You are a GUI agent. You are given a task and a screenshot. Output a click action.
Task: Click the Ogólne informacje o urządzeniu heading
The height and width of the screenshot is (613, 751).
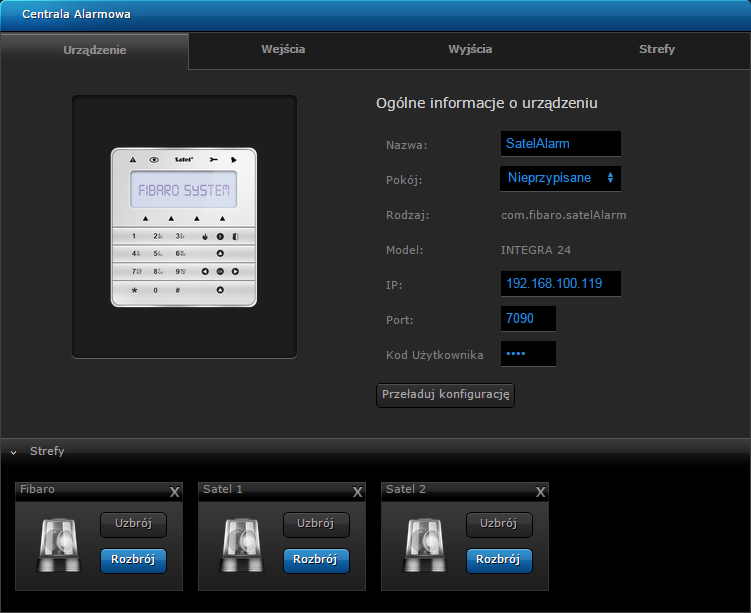tap(487, 103)
